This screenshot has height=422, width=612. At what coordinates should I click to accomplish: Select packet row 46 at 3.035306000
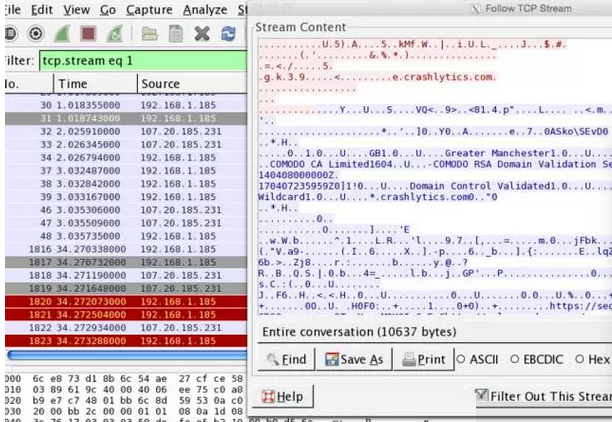(x=126, y=210)
